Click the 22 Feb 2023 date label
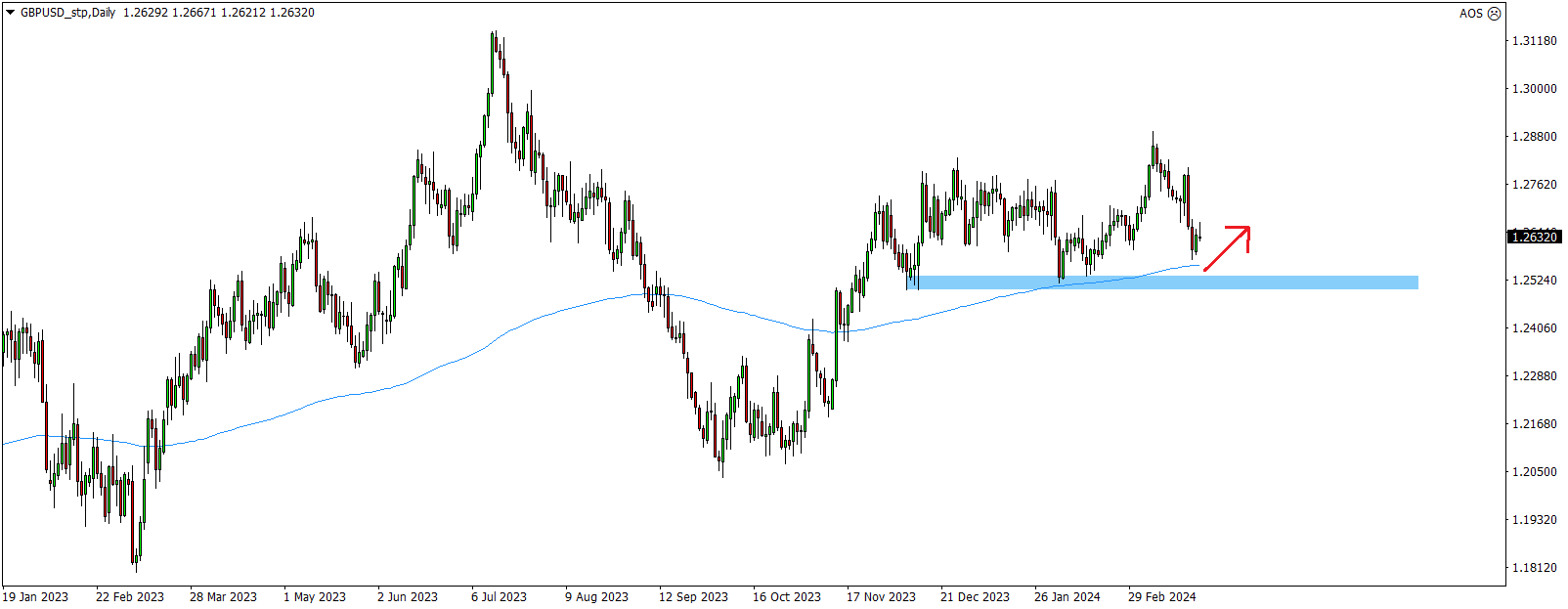 130,597
